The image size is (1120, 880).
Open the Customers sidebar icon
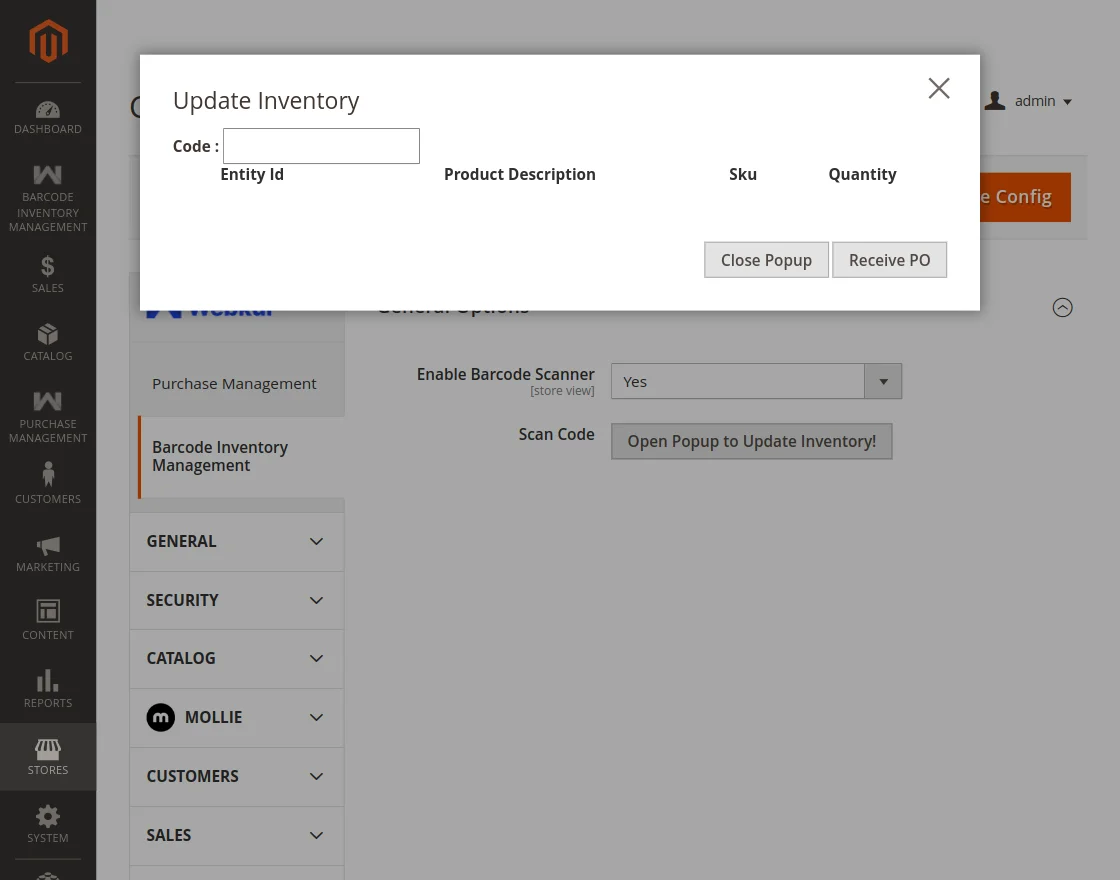click(48, 474)
